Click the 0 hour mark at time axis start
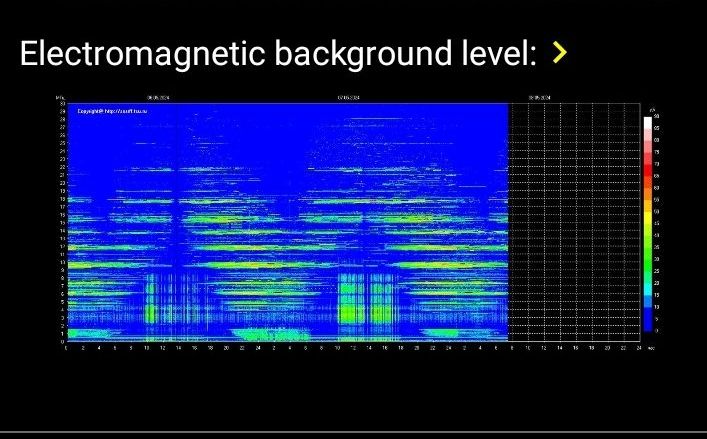707x439 pixels. tap(66, 348)
